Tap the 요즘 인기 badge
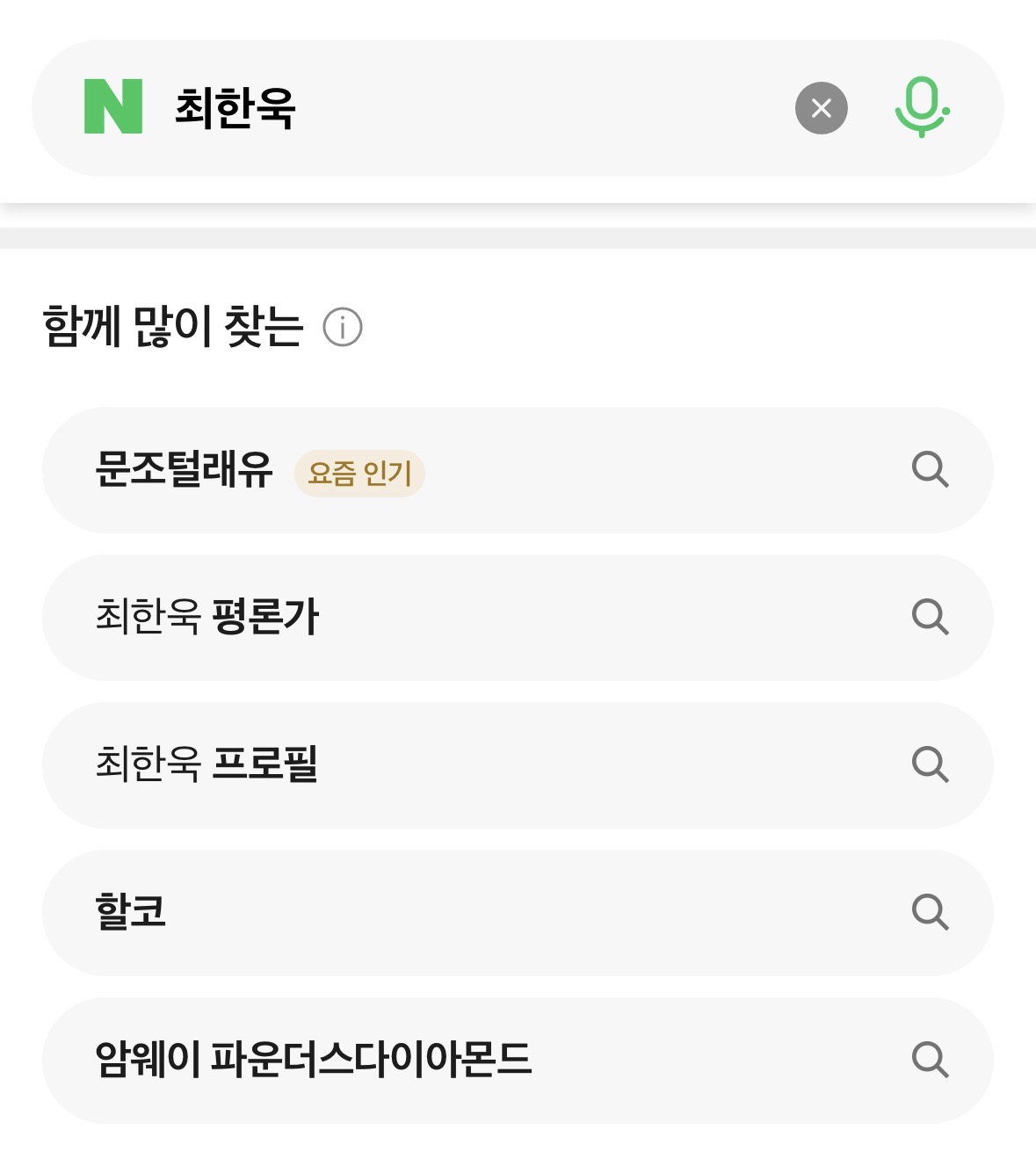Viewport: 1036px width, 1166px height. tap(359, 474)
